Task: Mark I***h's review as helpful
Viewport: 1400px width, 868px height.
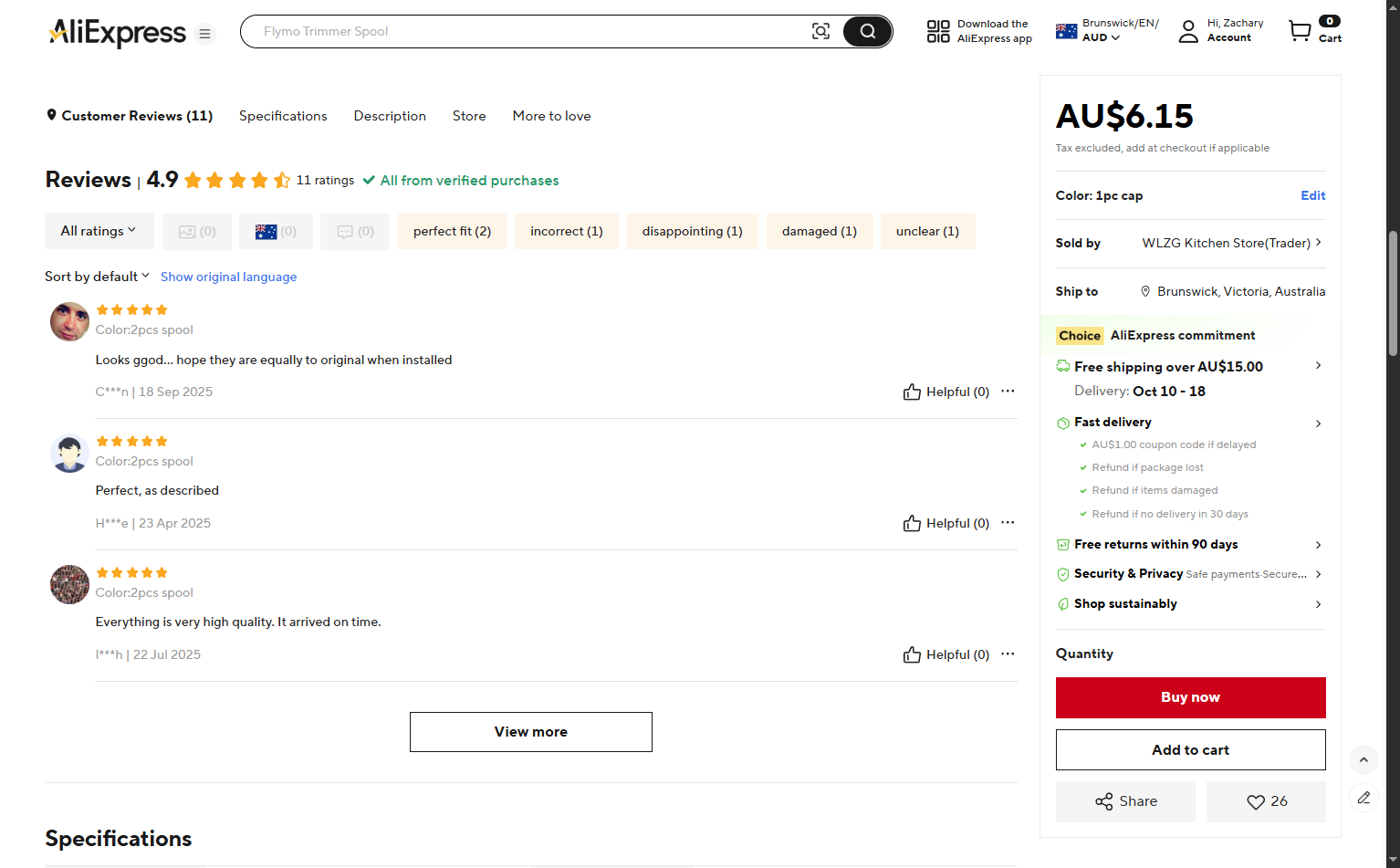Action: point(946,654)
